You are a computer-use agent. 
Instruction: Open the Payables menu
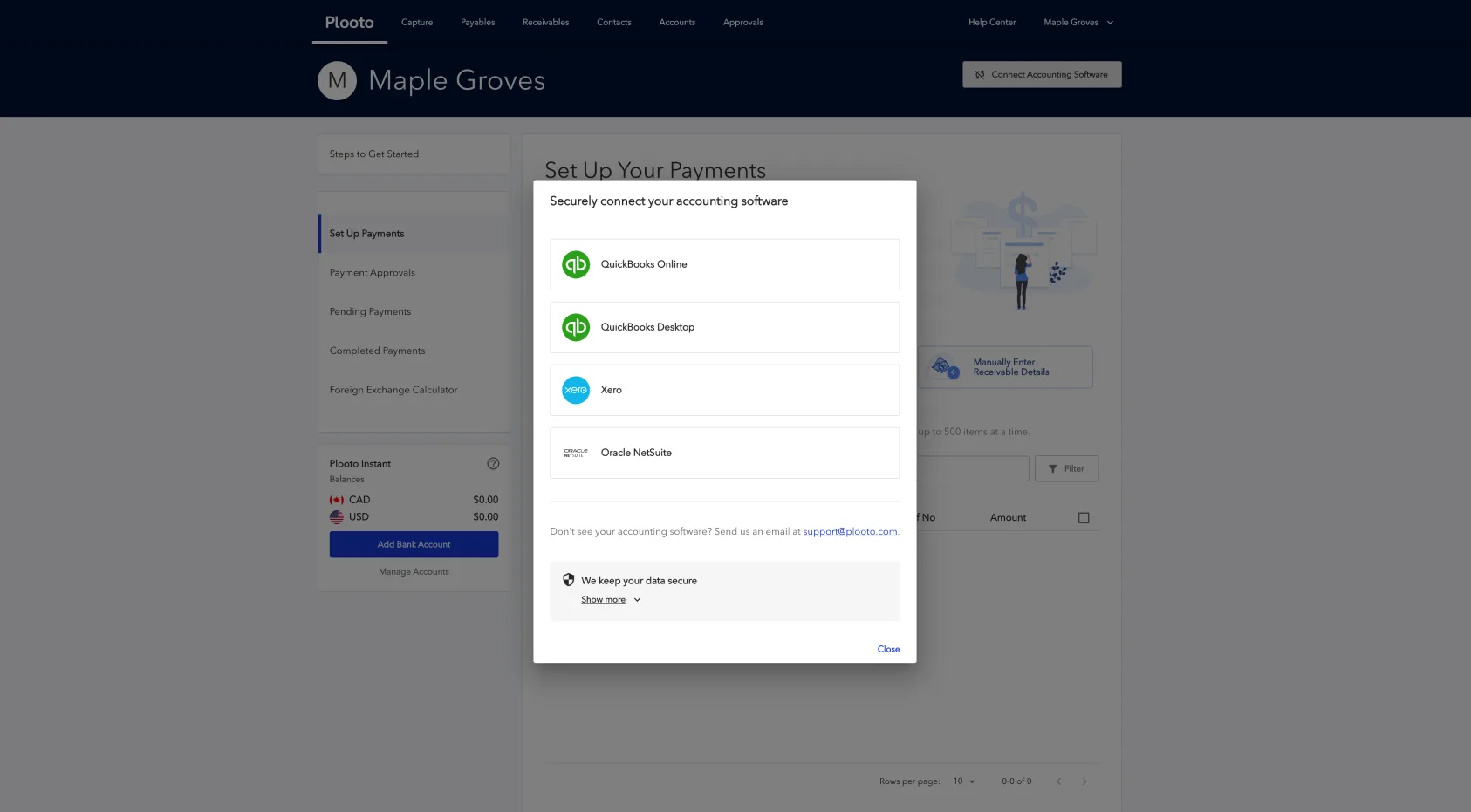tap(478, 23)
